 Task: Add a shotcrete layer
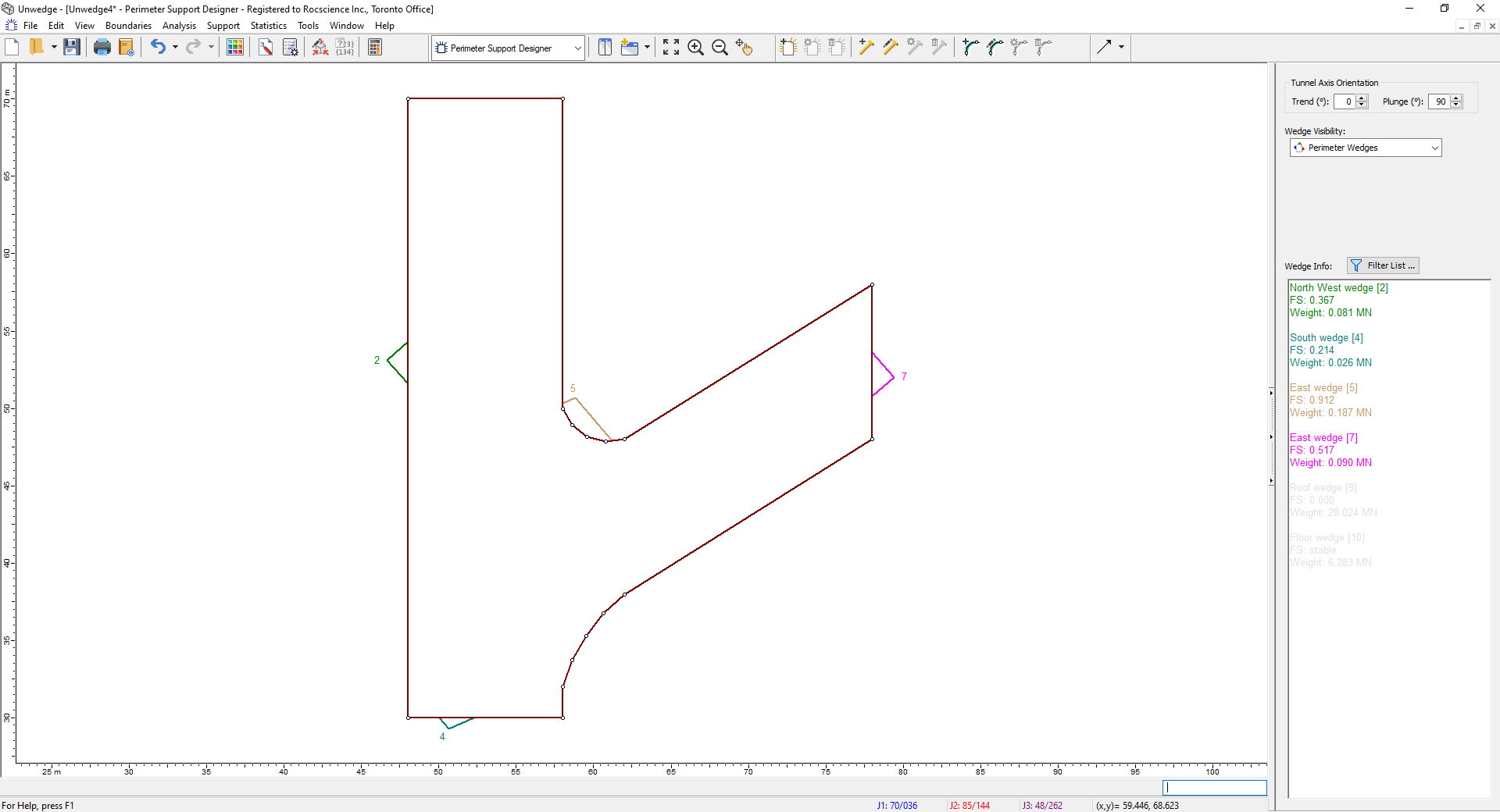(971, 48)
